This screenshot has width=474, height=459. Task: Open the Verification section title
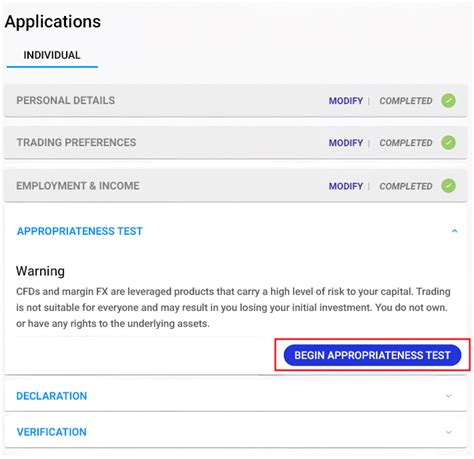pos(52,432)
